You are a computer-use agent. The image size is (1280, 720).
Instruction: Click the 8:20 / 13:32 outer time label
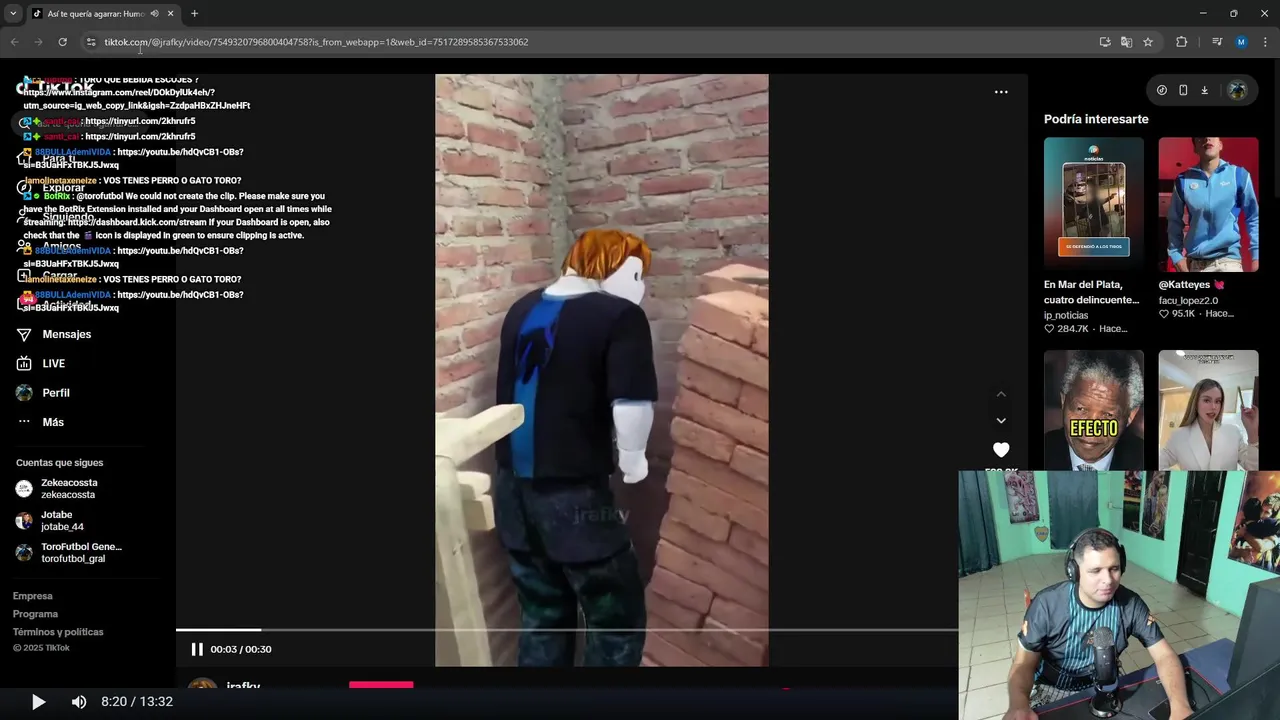tap(137, 702)
